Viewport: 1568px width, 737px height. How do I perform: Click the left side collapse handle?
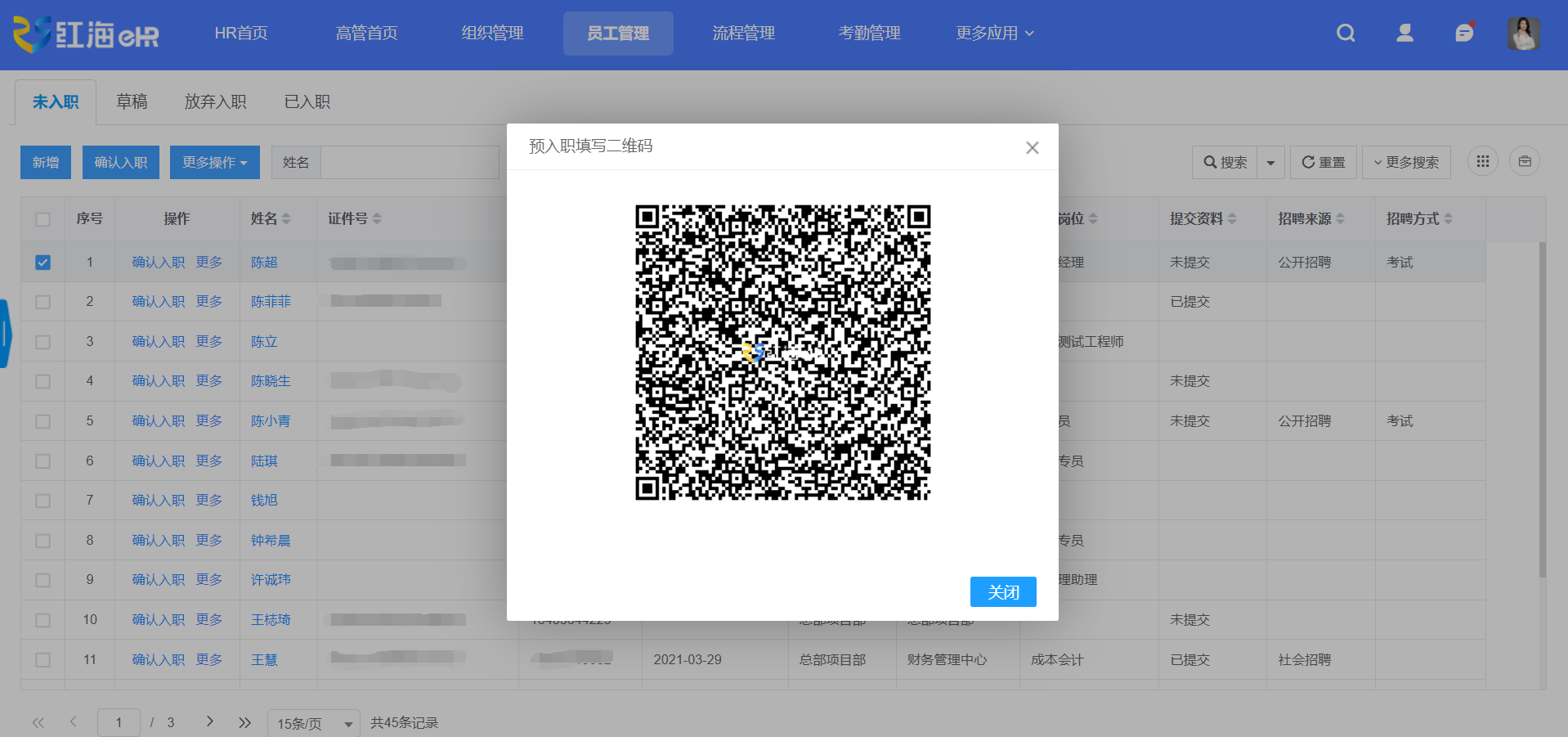(5, 334)
